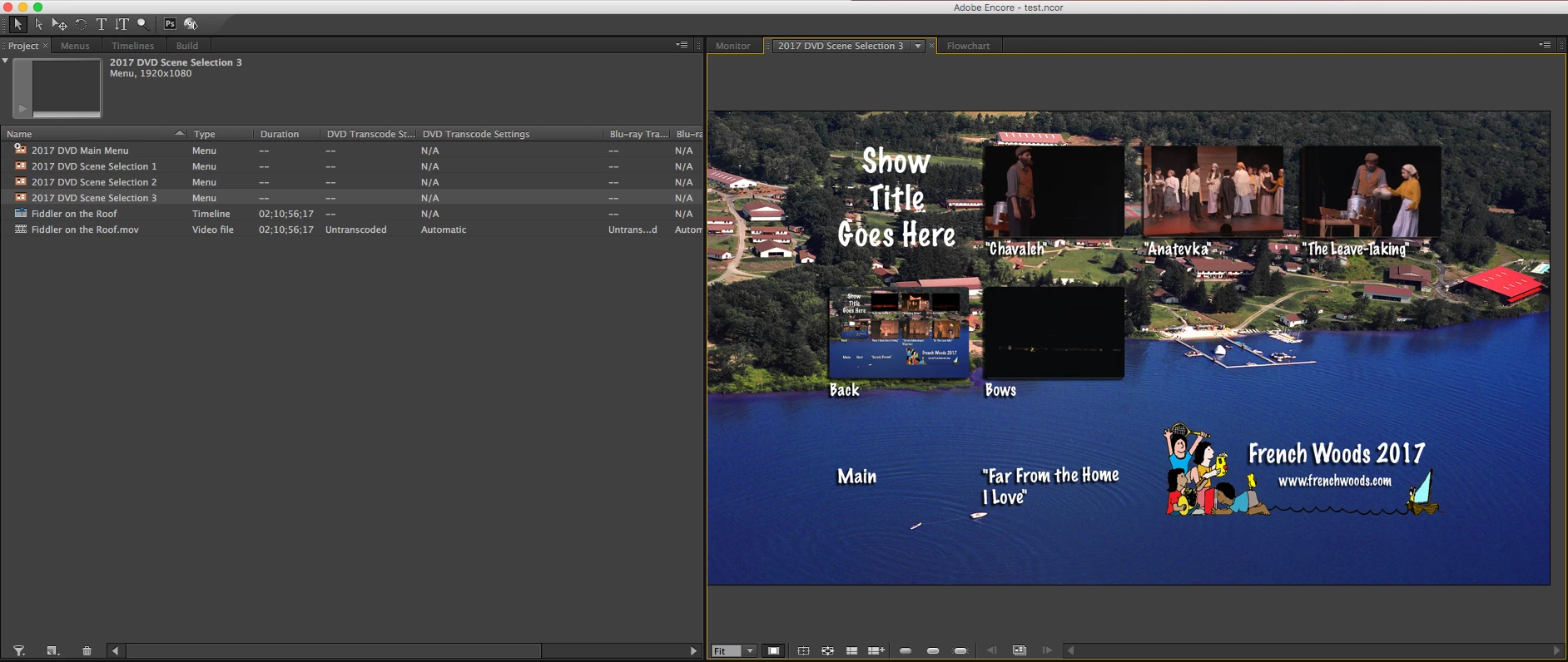Select Fiddler on the Roof.mov video file
This screenshot has width=1568, height=662.
pos(351,230)
